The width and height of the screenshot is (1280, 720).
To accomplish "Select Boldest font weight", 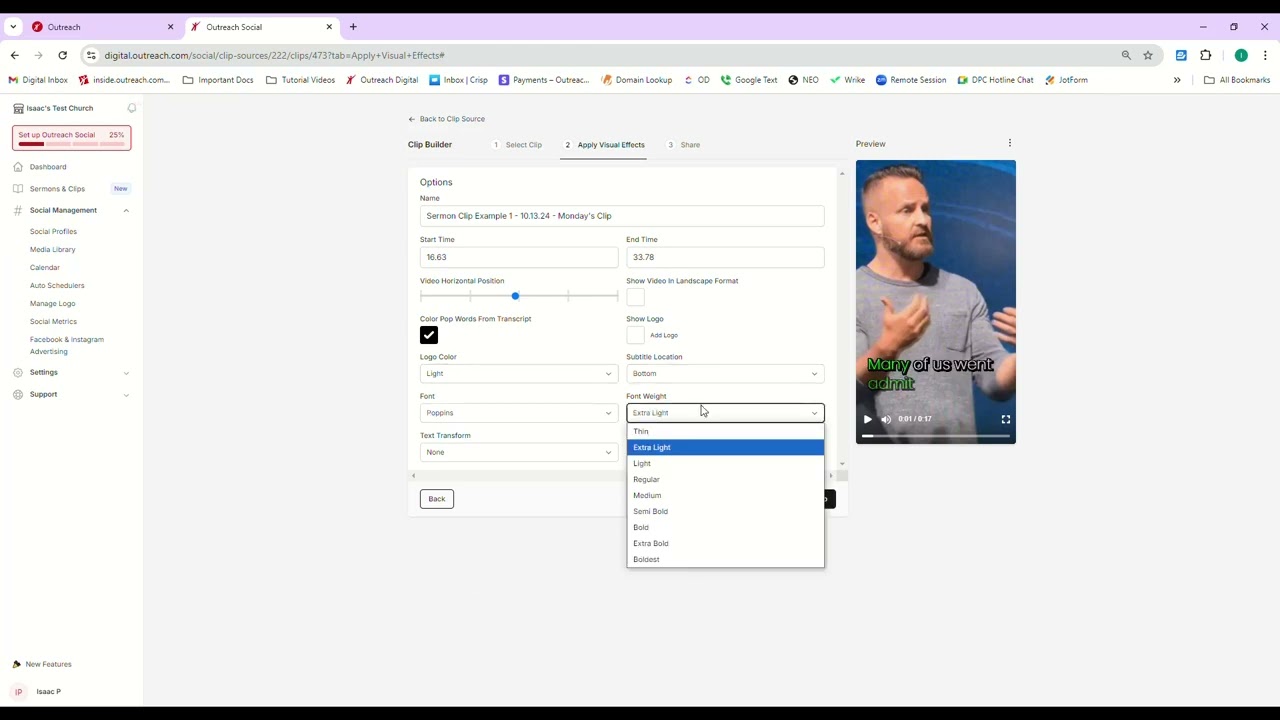I will (x=725, y=559).
